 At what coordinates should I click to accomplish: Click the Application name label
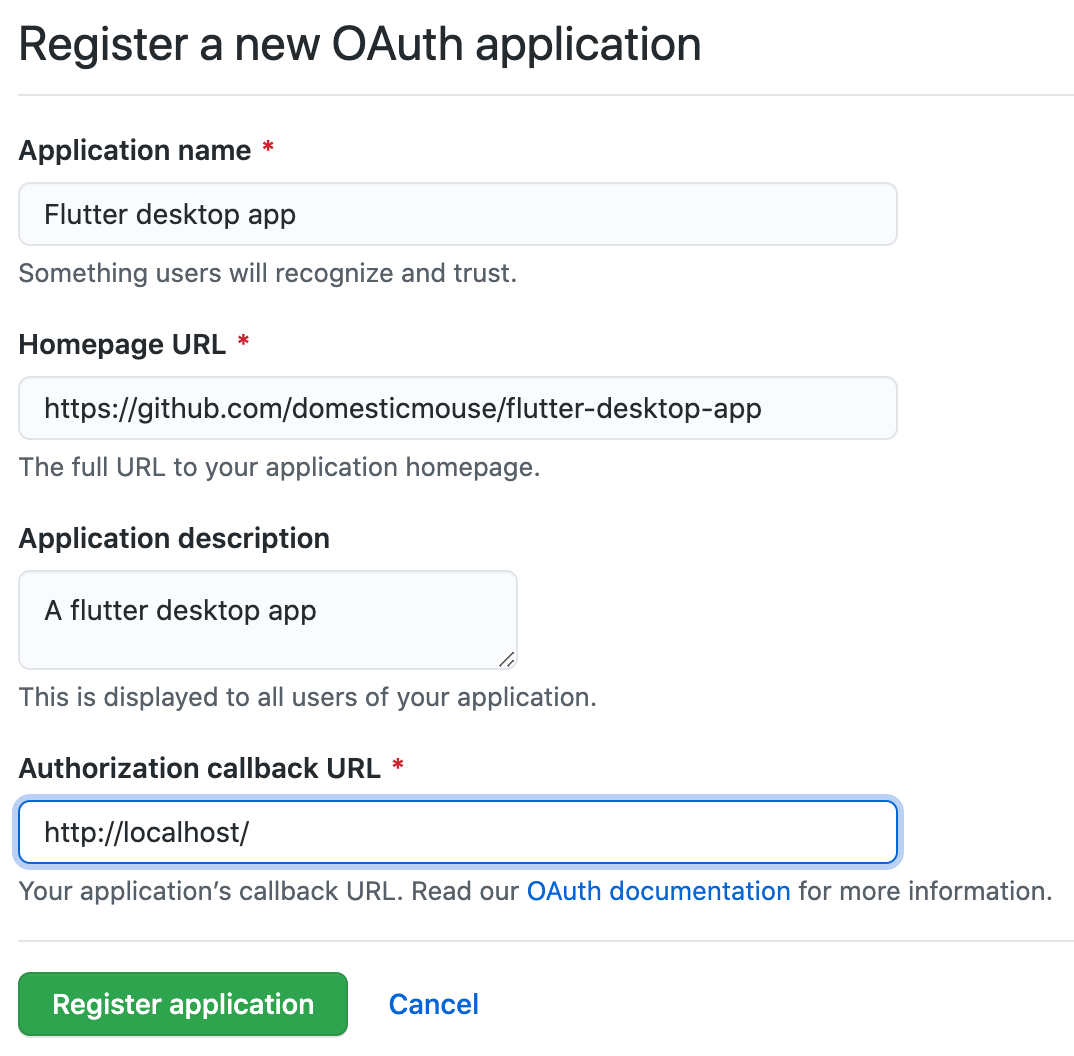pyautogui.click(x=135, y=150)
